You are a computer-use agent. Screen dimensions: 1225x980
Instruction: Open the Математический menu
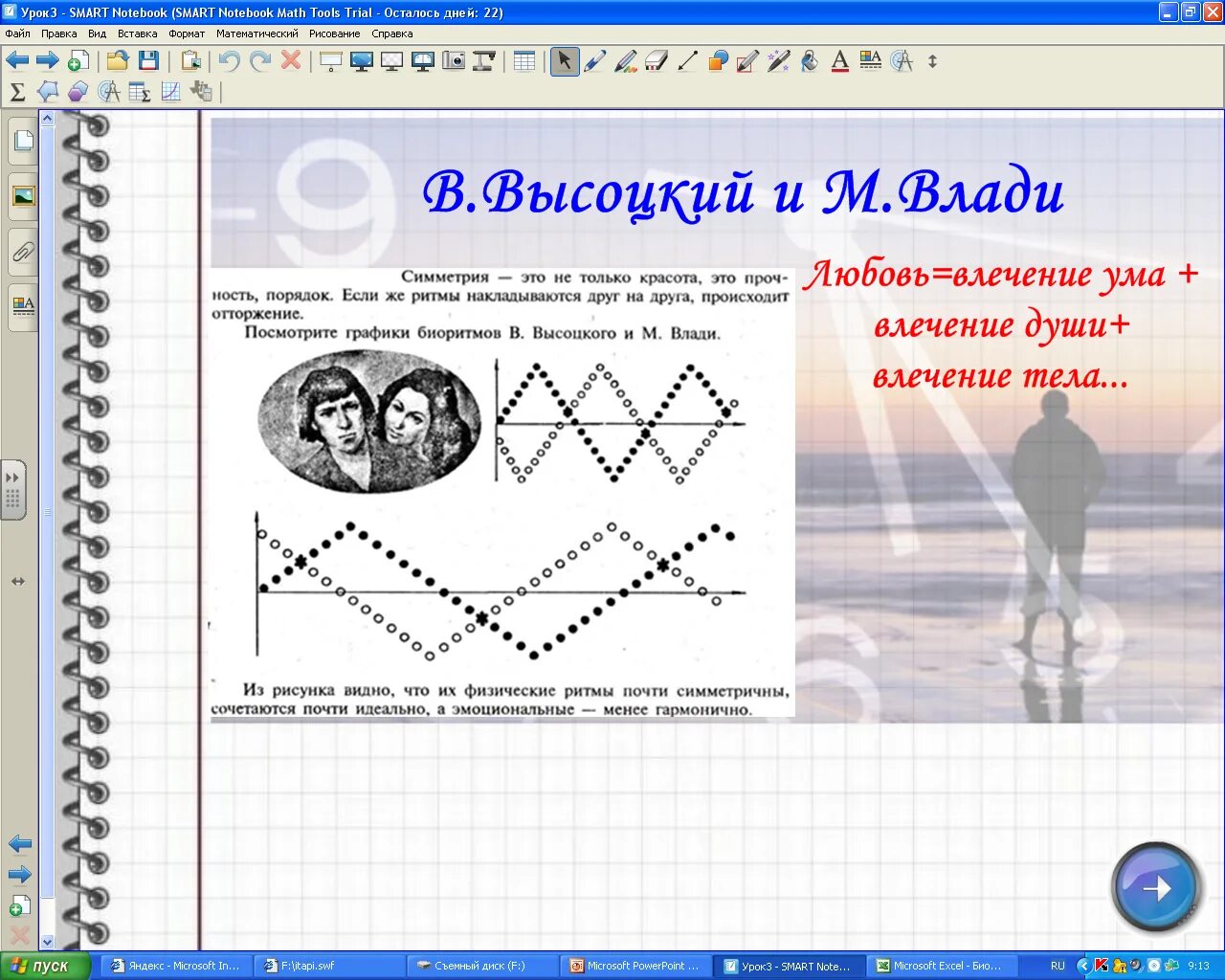[257, 33]
